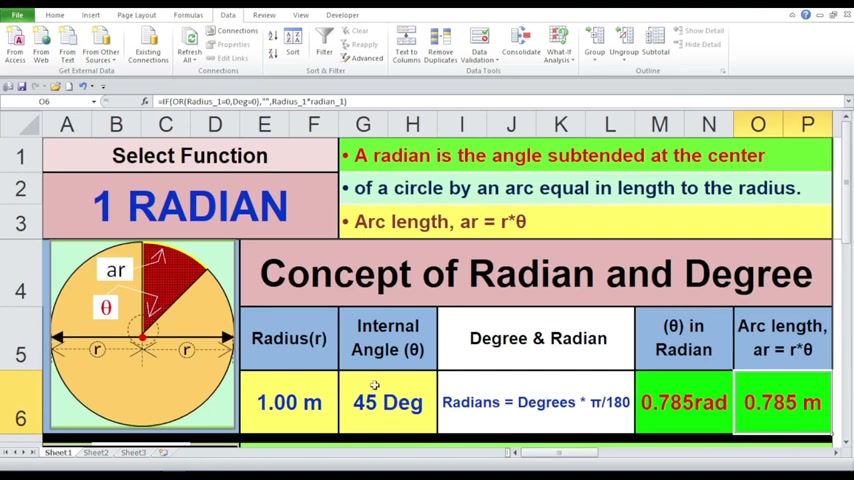This screenshot has width=854, height=480.
Task: Switch to the Page Layout tab
Action: coord(137,15)
